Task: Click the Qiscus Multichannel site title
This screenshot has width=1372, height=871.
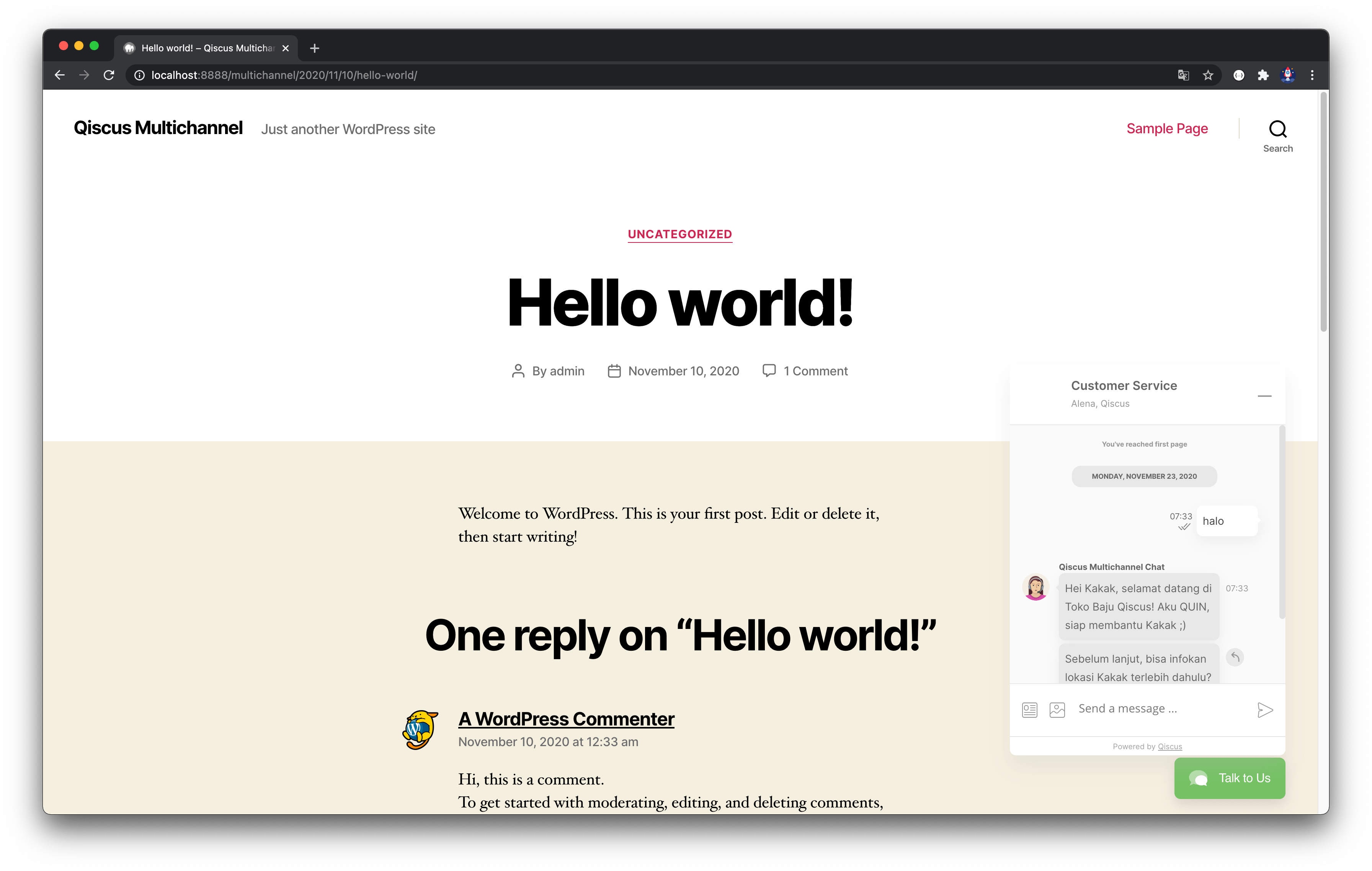Action: (158, 128)
